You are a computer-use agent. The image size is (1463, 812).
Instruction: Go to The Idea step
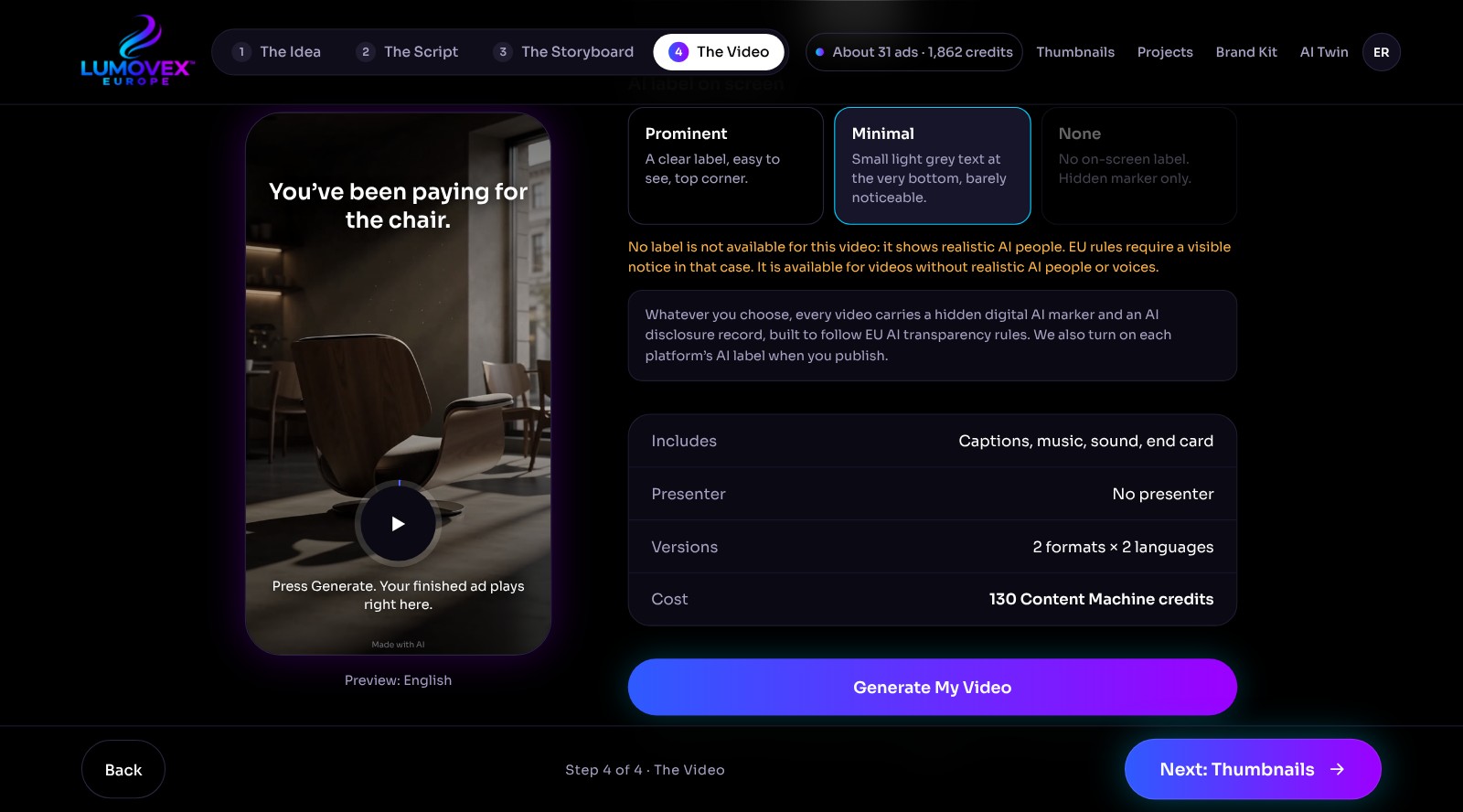[277, 52]
